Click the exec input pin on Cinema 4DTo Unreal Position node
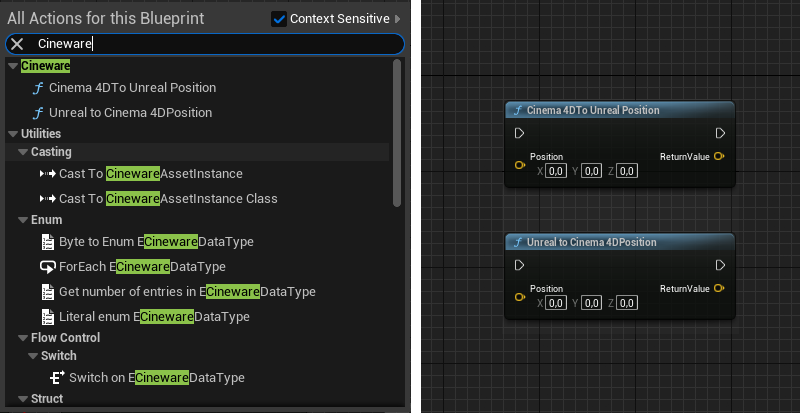Viewport: 800px width, 413px height. pyautogui.click(x=519, y=133)
